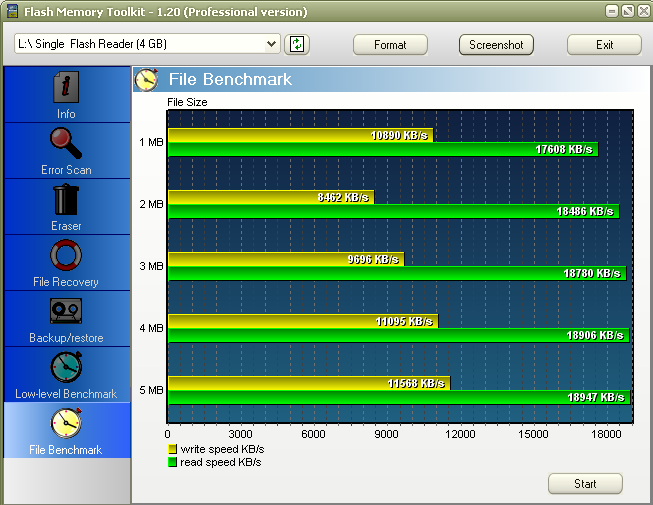Click the 18906 KB/s read bar
Viewport: 653px width, 505px height.
[x=399, y=335]
